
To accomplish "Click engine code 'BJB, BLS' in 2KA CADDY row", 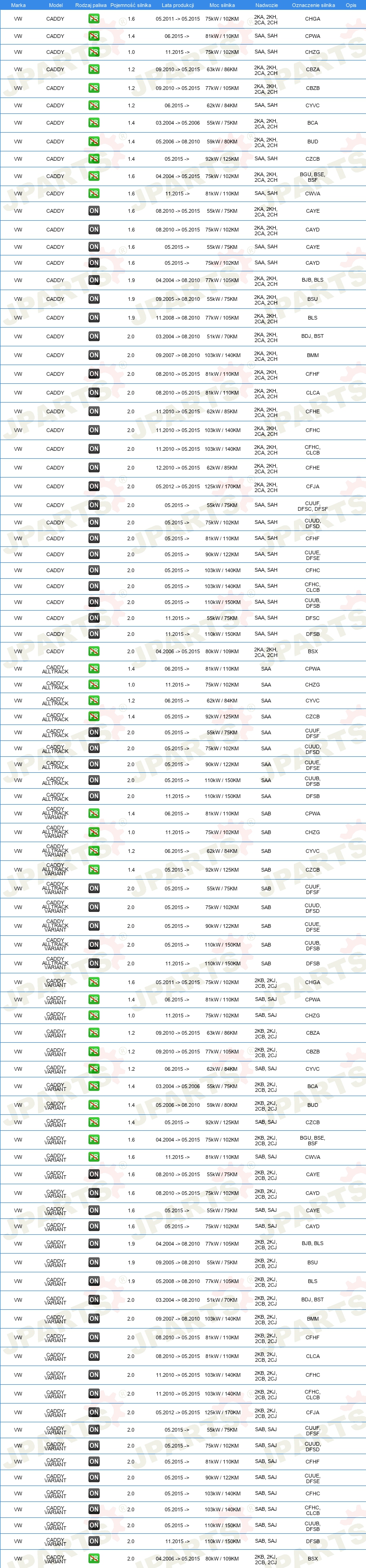I will 313,281.
